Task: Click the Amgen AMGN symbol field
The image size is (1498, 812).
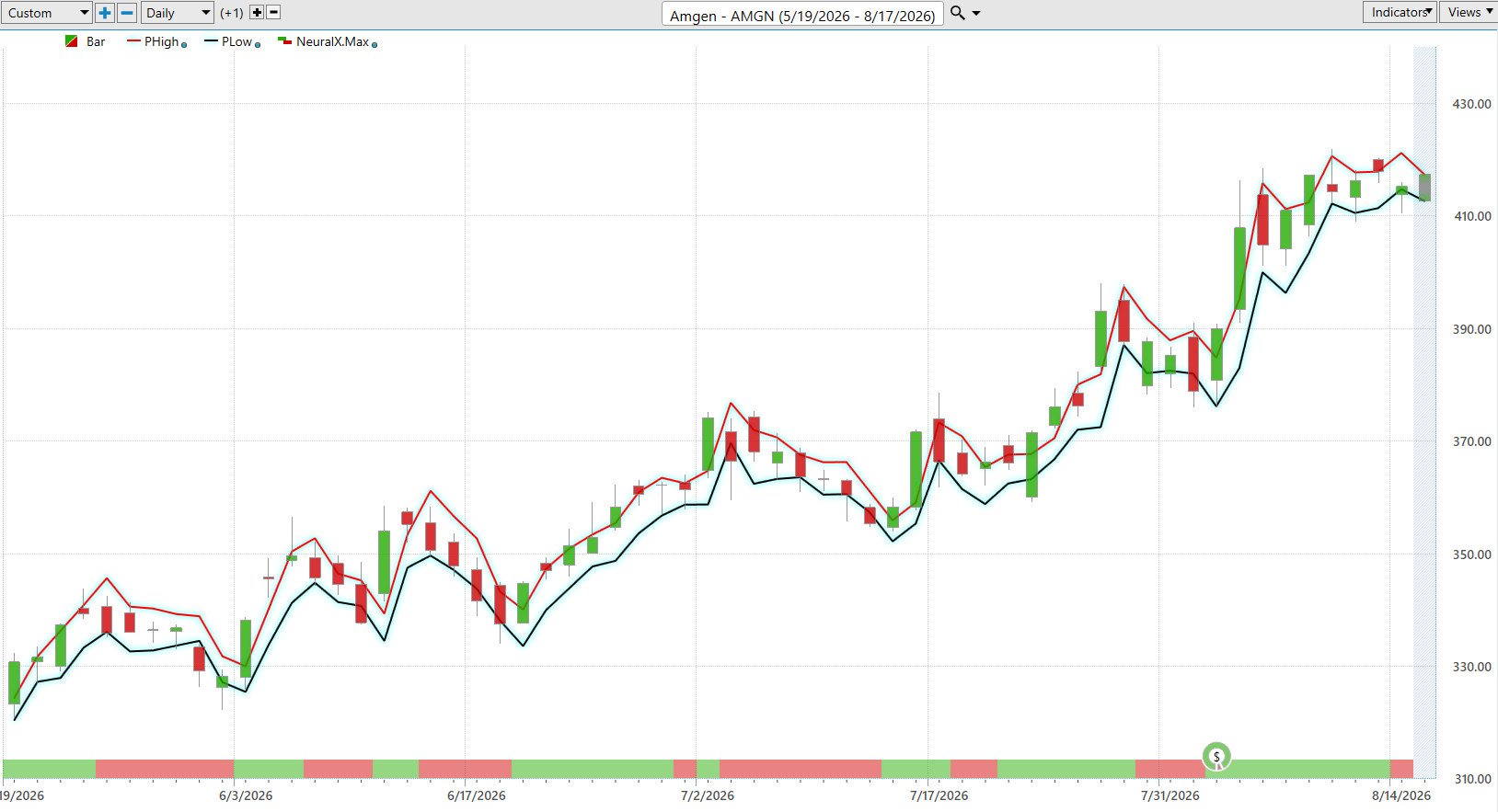Action: (x=802, y=15)
